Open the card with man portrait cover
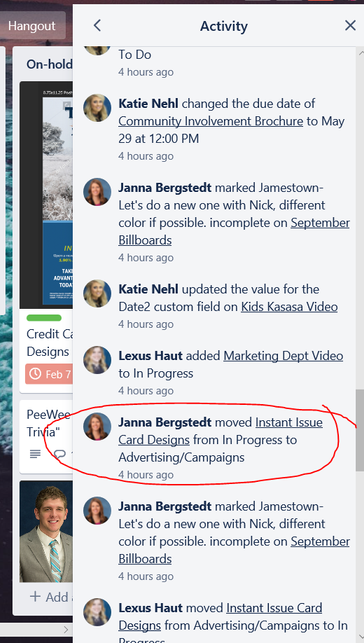This screenshot has height=643, width=364. point(46,531)
